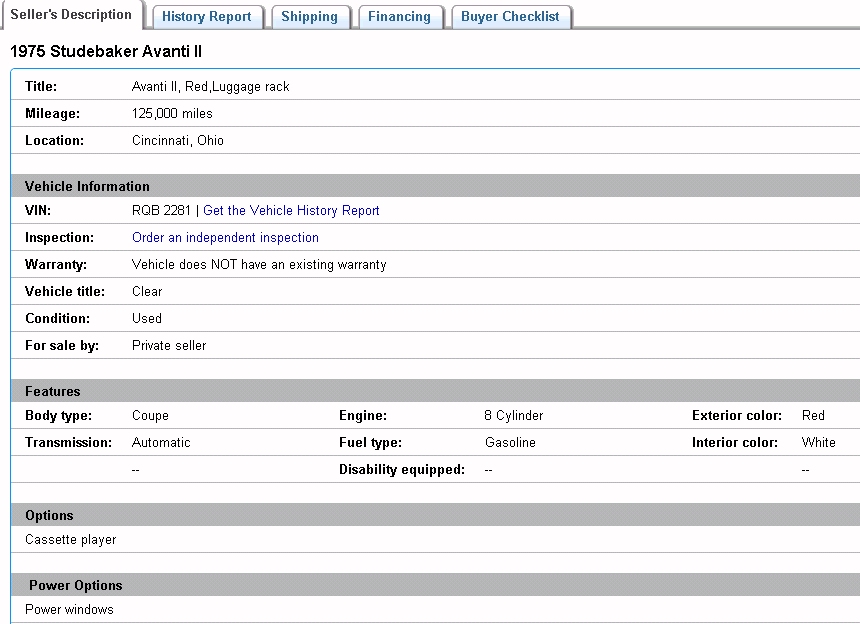Open the Buyer Checklist tab
The image size is (860, 624).
pyautogui.click(x=510, y=17)
